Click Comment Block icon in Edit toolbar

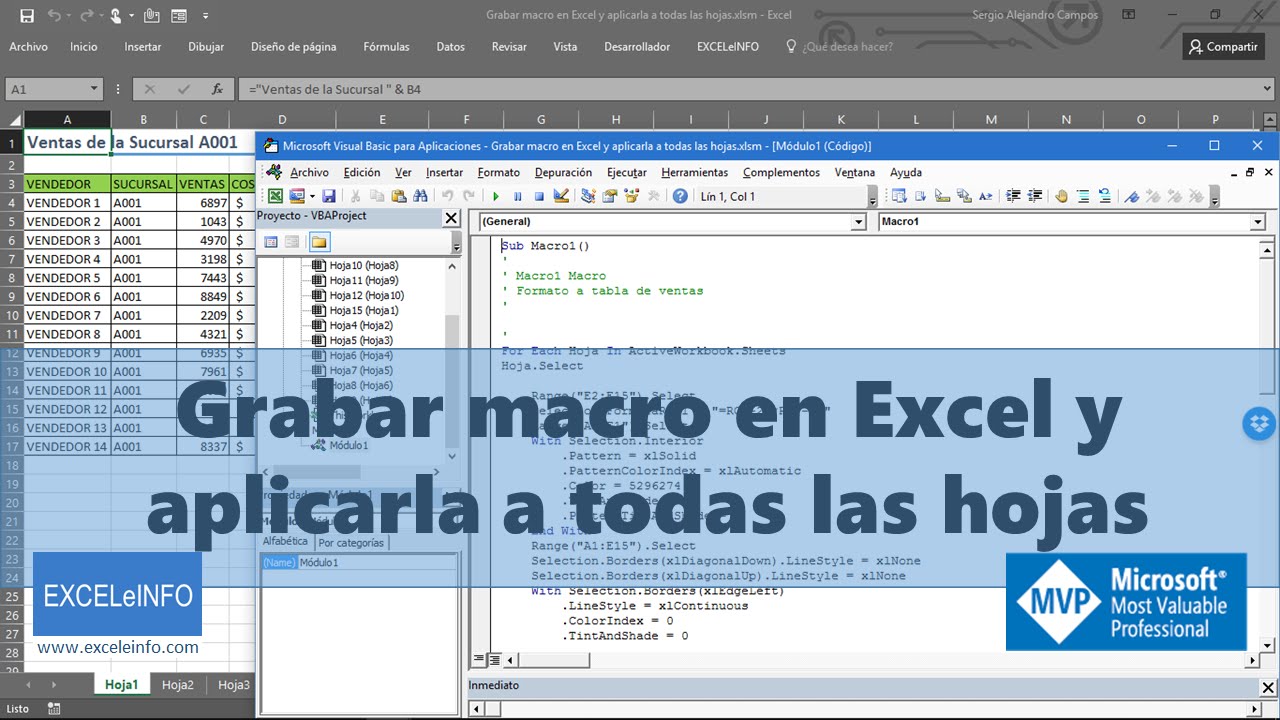[x=1084, y=196]
